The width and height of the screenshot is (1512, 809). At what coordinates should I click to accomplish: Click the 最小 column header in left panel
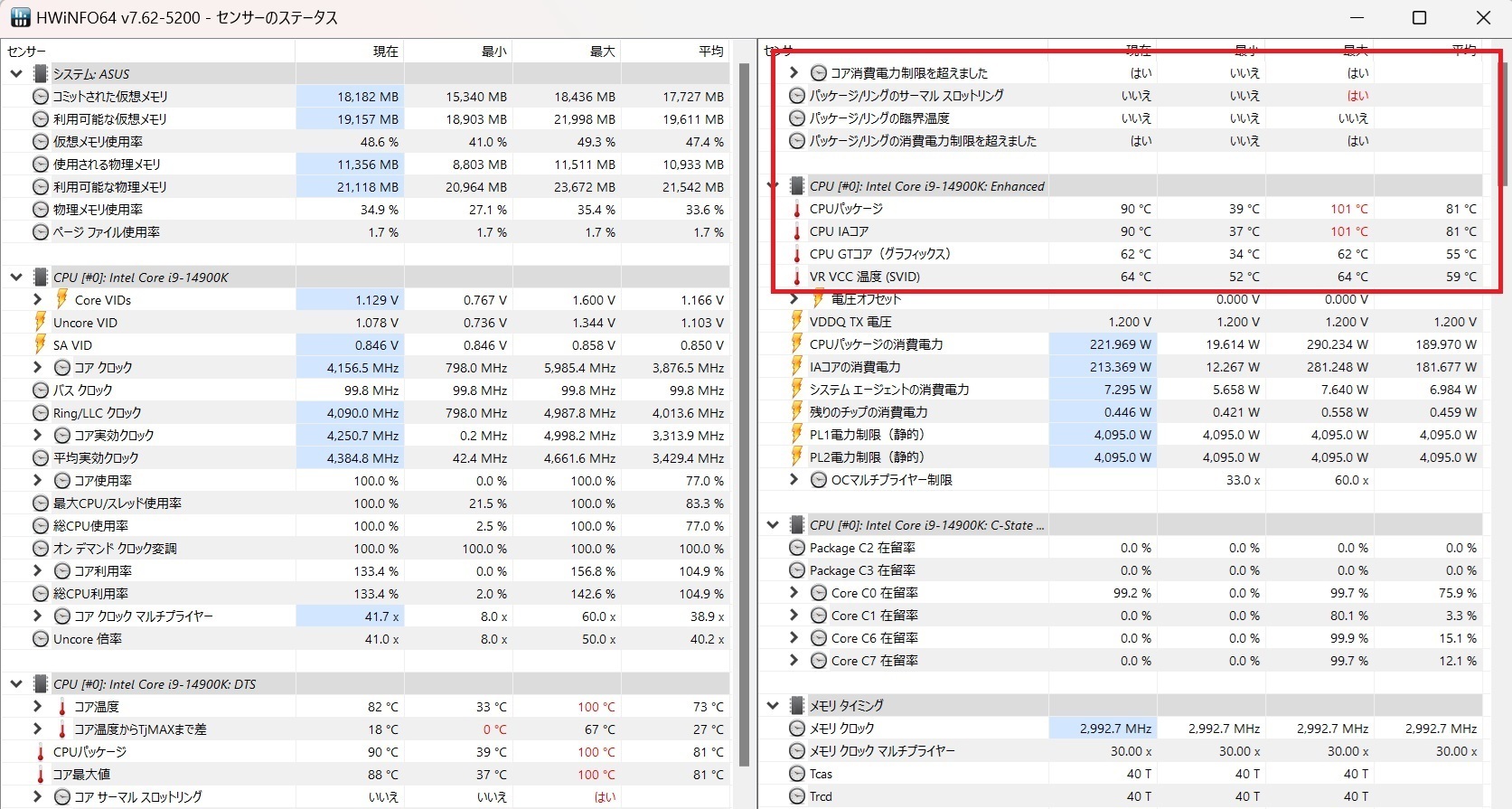(458, 51)
